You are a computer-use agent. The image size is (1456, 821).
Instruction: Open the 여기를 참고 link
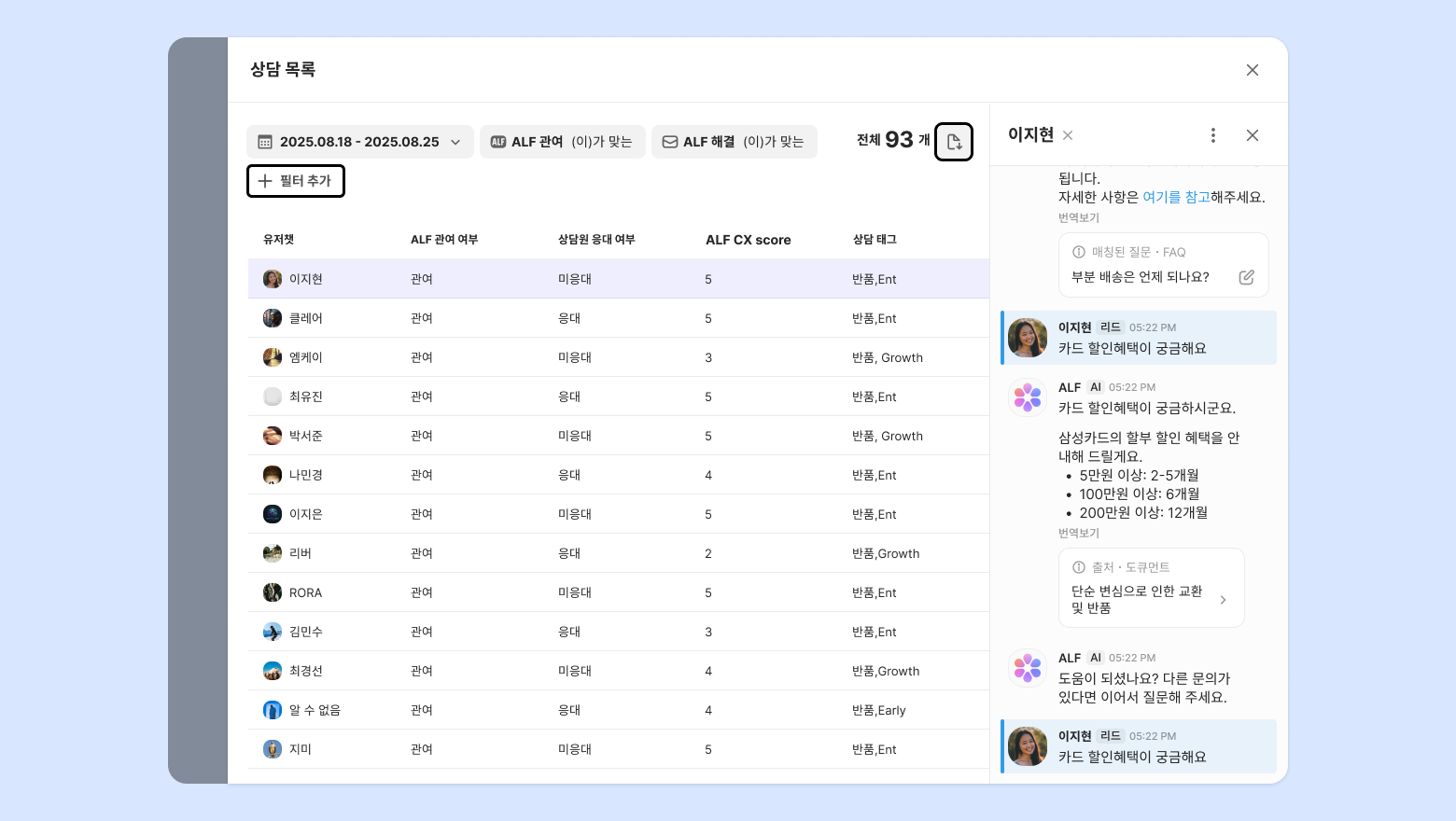[1175, 197]
